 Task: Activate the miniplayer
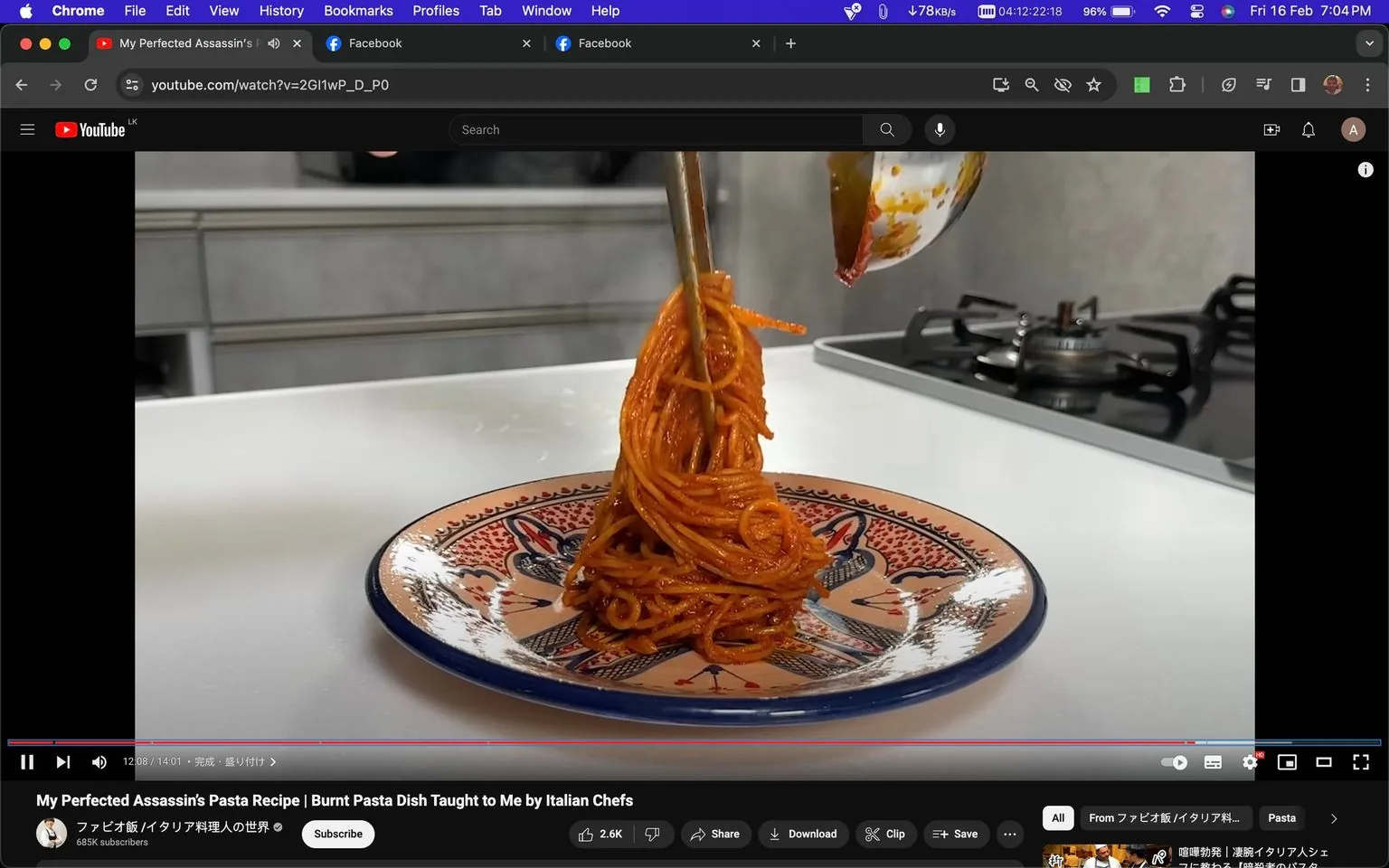coord(1287,761)
